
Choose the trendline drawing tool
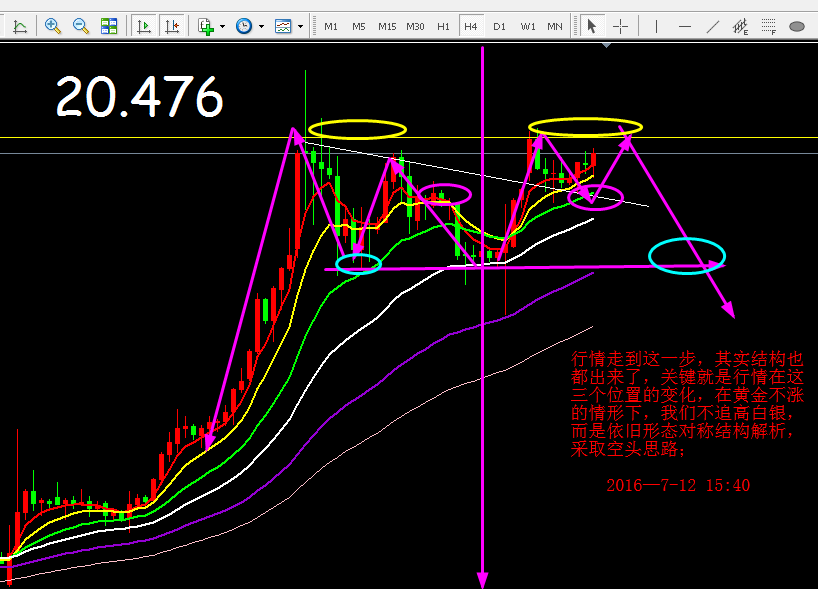[713, 26]
